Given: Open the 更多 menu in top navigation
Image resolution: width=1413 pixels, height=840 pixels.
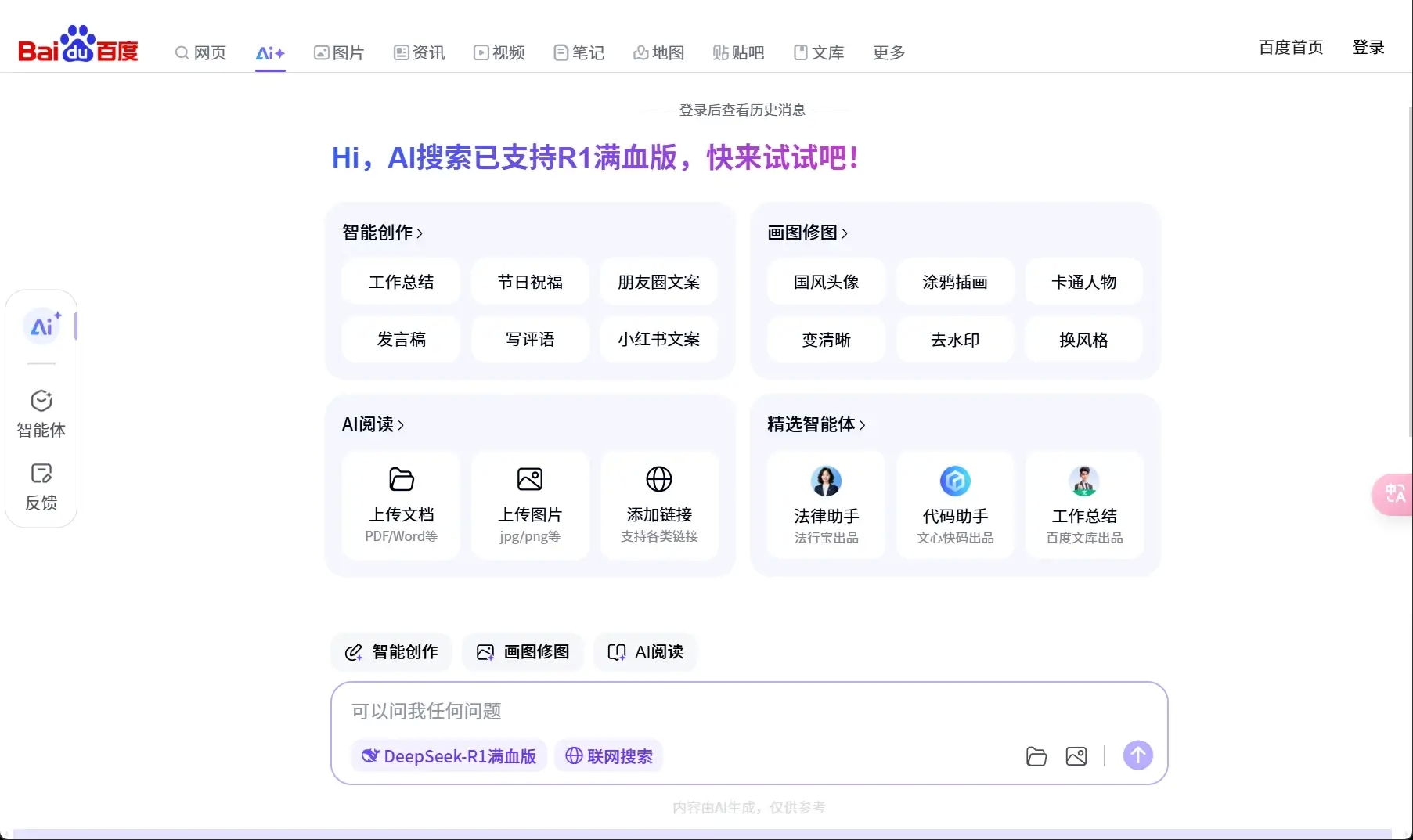Looking at the screenshot, I should (889, 52).
